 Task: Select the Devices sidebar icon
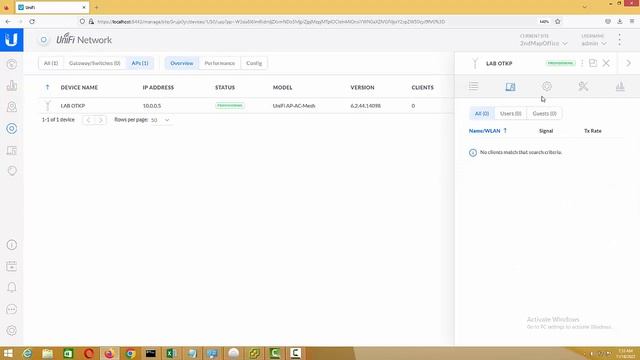click(12, 129)
